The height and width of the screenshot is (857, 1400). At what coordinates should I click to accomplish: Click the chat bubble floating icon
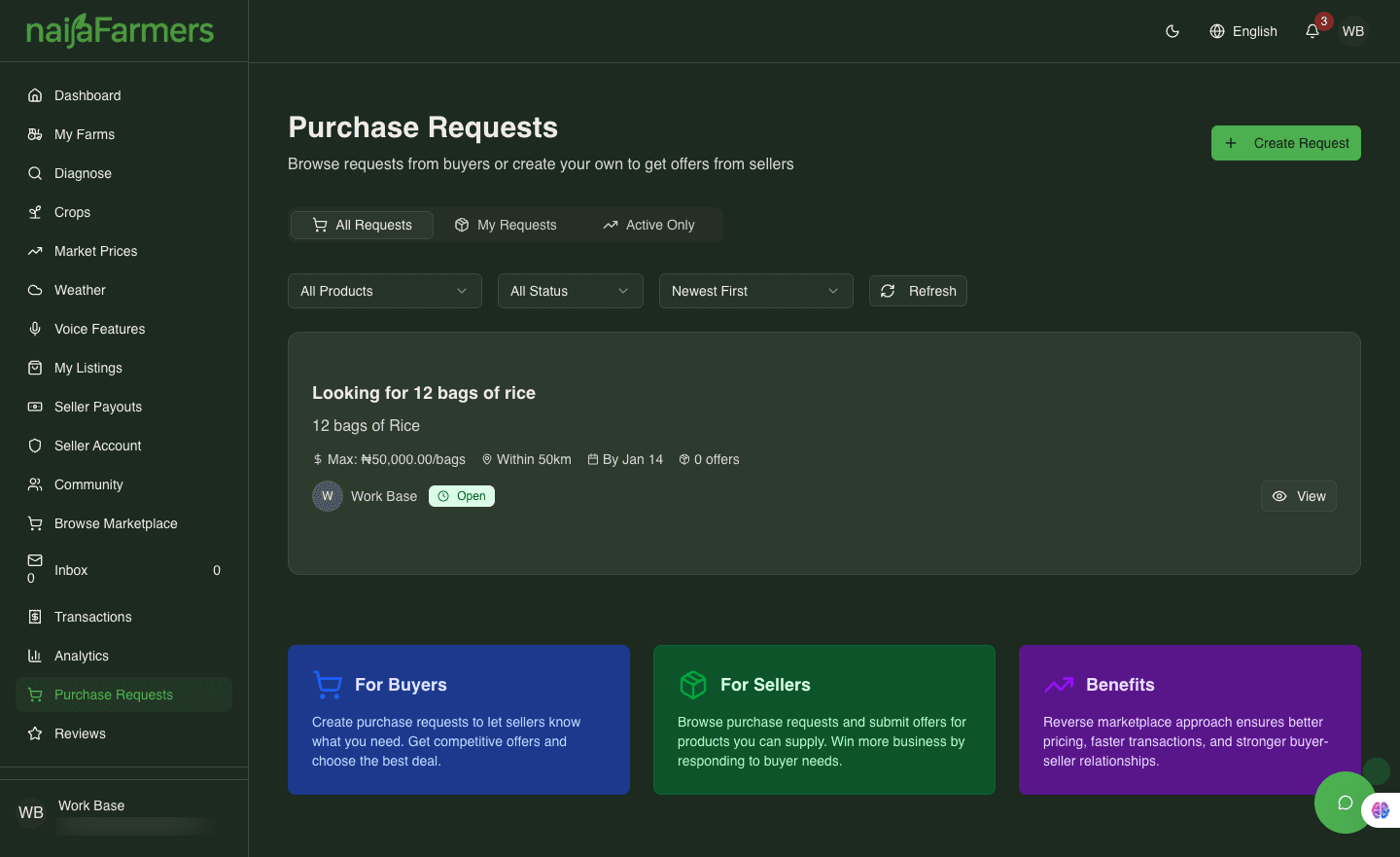click(1345, 803)
